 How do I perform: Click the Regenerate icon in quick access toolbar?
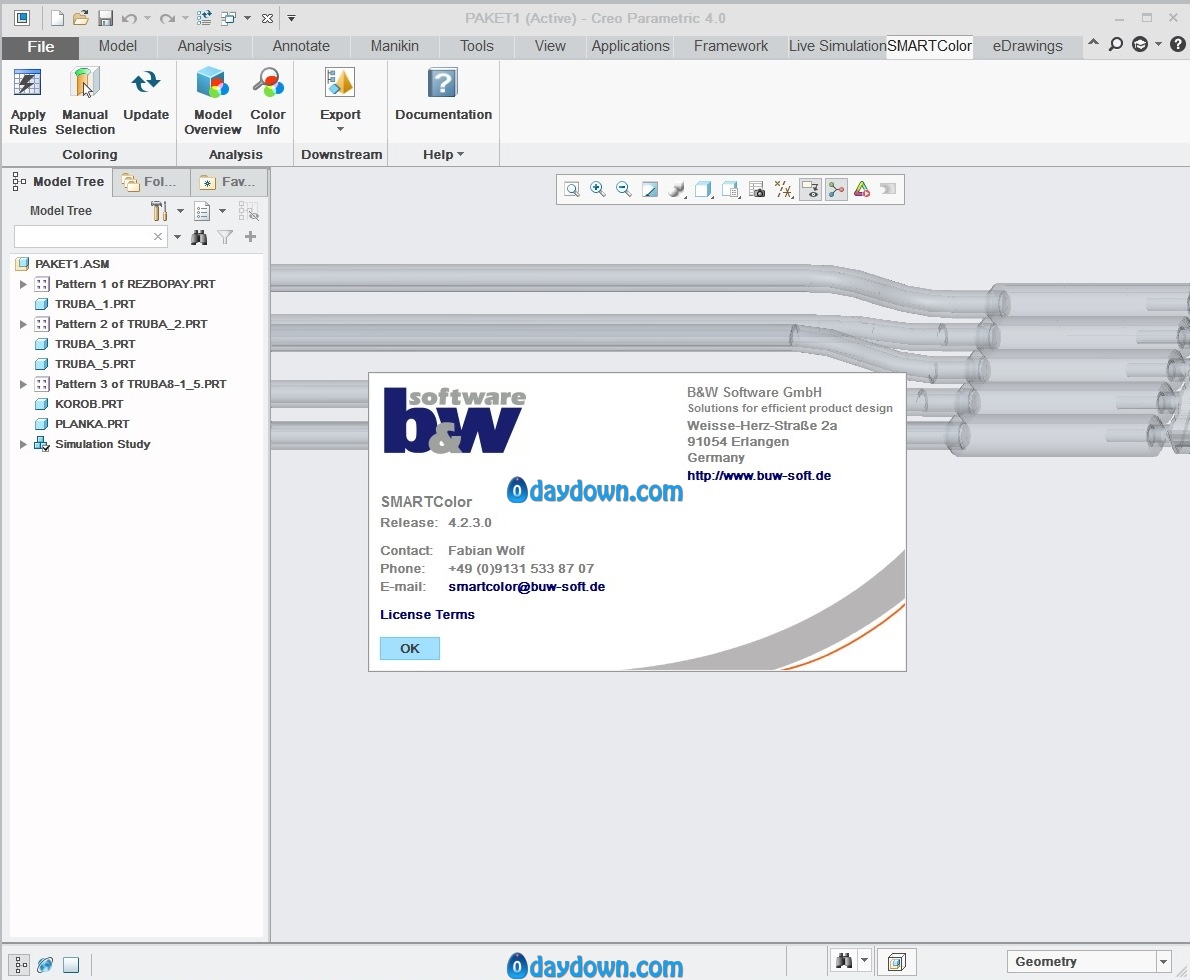(x=204, y=18)
